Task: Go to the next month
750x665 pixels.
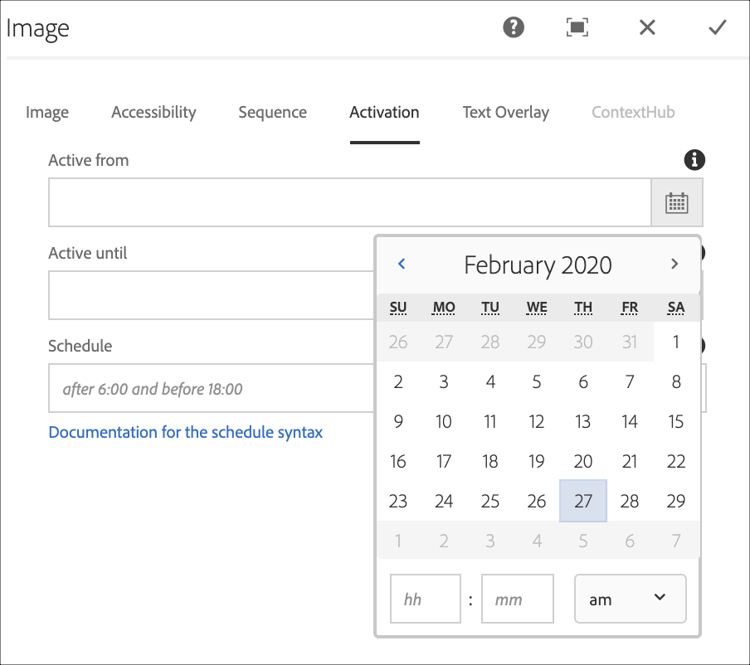Action: (674, 264)
